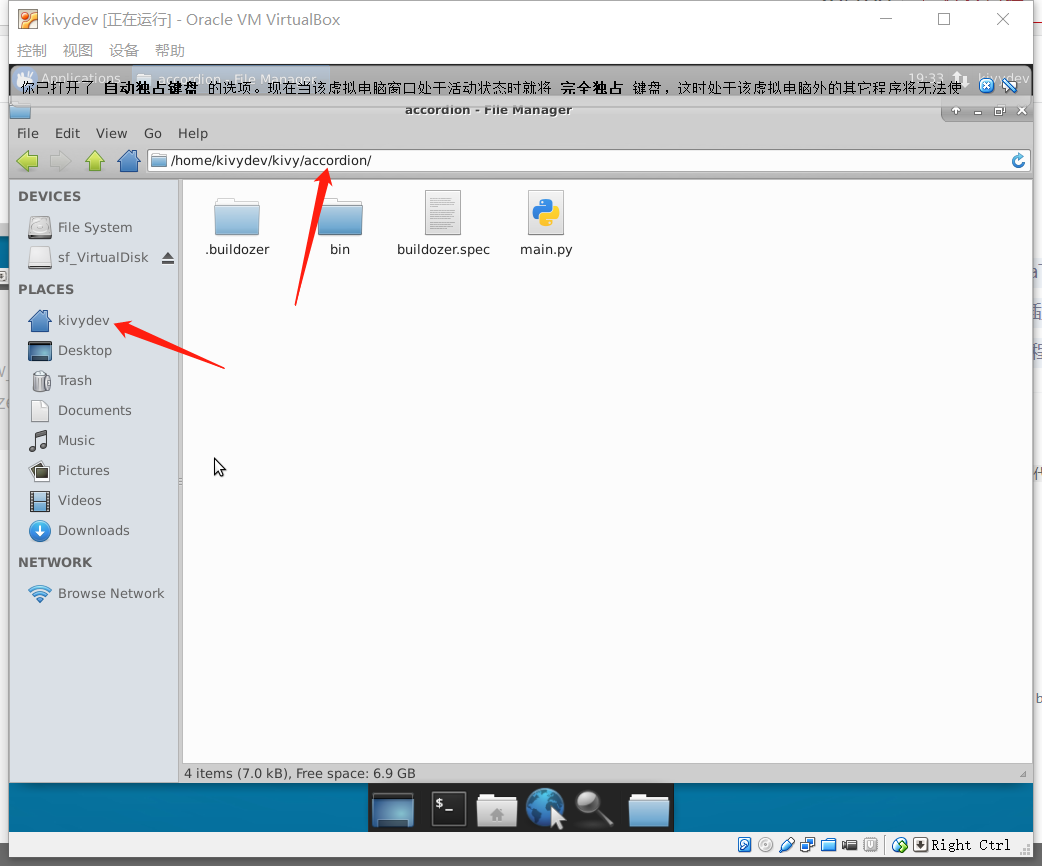Click Show Desktop icon in dock
The height and width of the screenshot is (866, 1042).
click(x=393, y=808)
